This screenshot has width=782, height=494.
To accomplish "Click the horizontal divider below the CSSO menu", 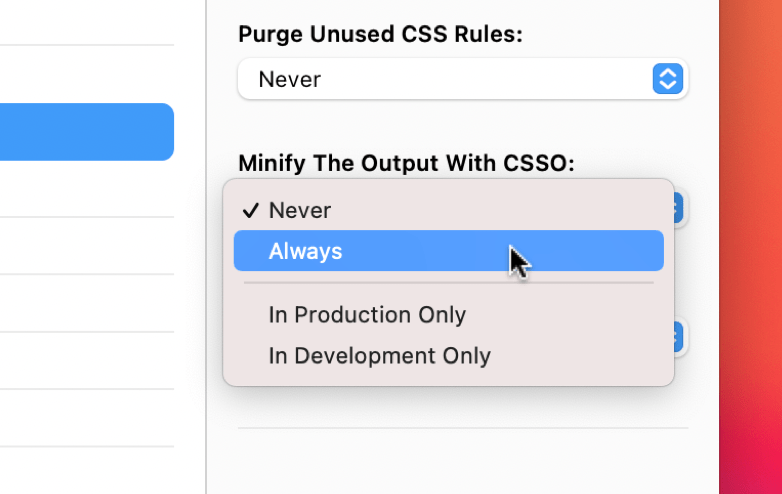I will point(463,428).
